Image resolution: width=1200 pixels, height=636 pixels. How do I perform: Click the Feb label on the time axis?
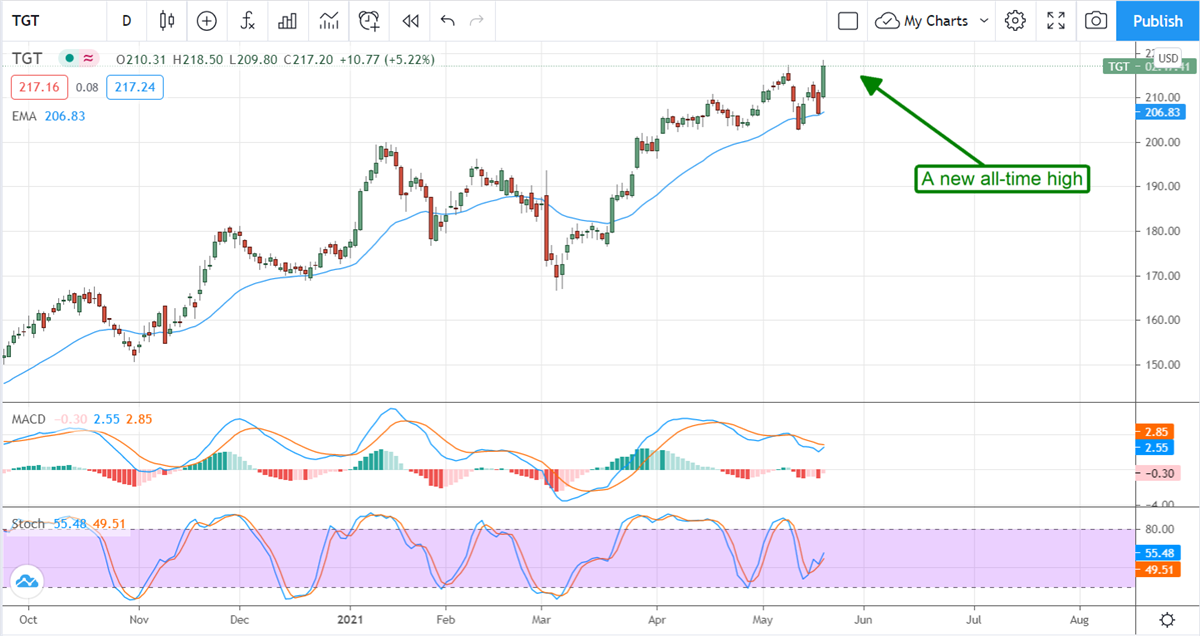pos(445,619)
